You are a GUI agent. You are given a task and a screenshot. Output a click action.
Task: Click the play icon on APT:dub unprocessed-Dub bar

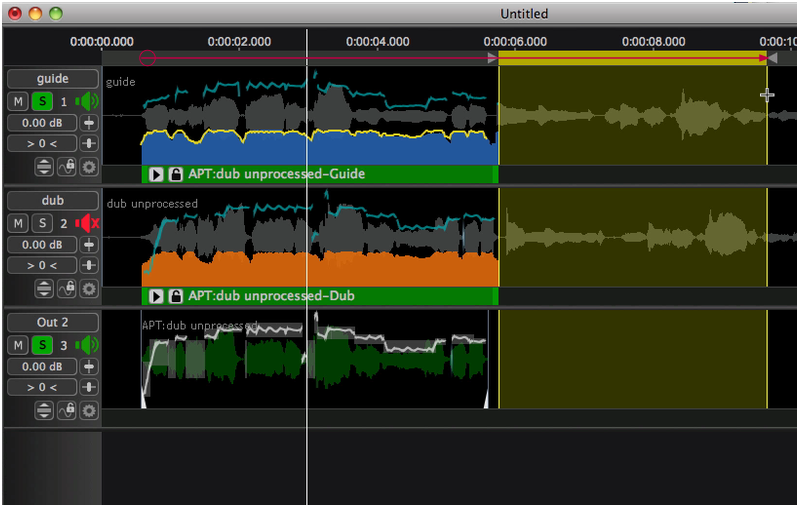click(x=157, y=297)
